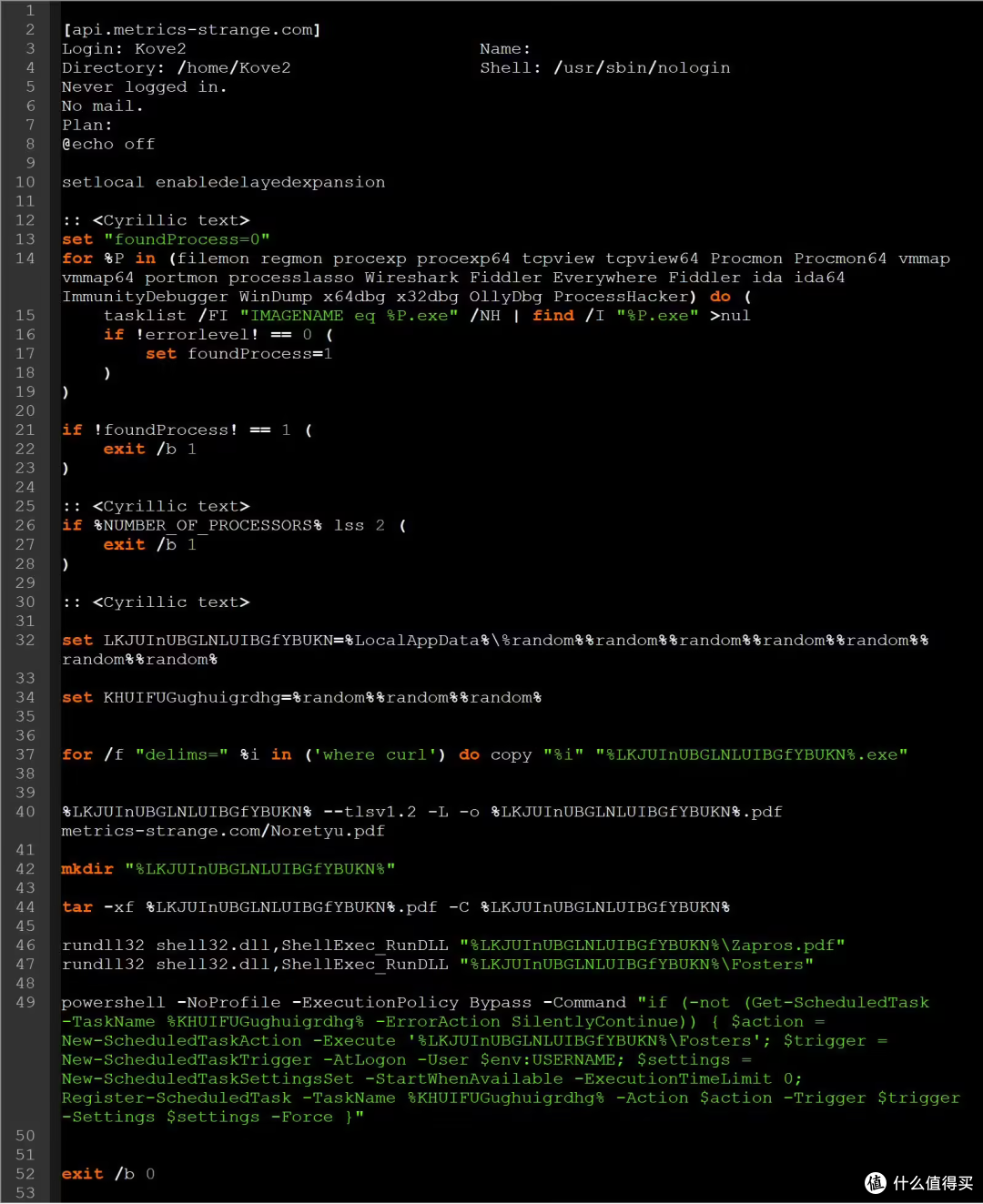This screenshot has height=1204, width=983.
Task: Select the 'Login: Kove2' text
Action: tap(124, 49)
